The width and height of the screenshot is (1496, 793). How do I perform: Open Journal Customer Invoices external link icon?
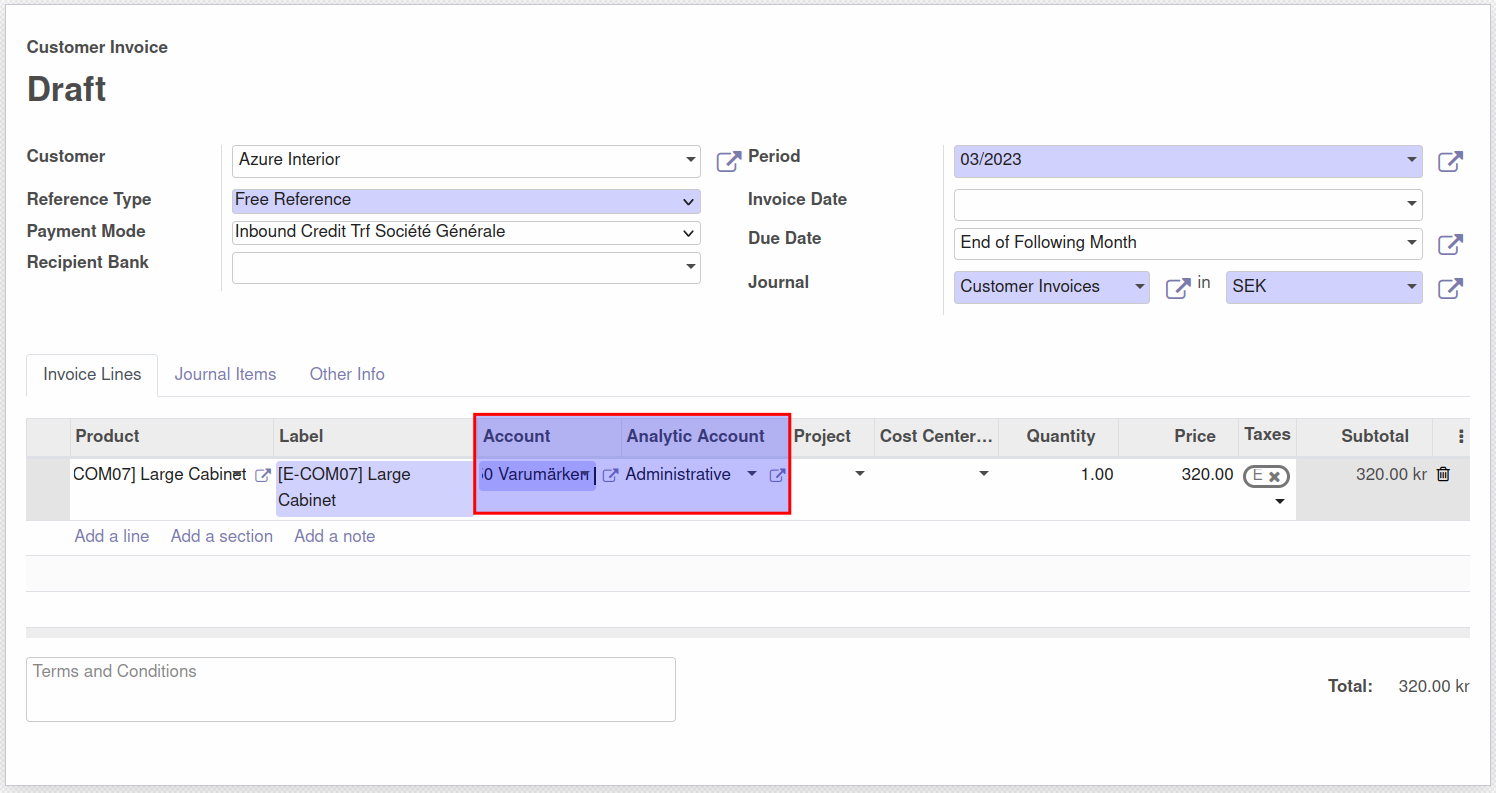1178,288
